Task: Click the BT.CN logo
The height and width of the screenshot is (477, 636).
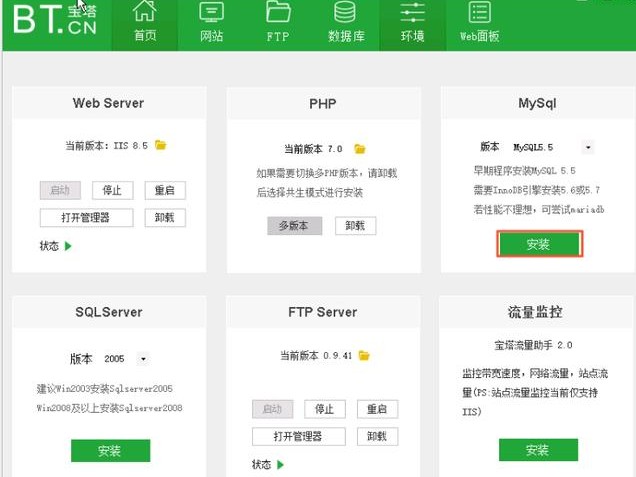Action: 55,18
